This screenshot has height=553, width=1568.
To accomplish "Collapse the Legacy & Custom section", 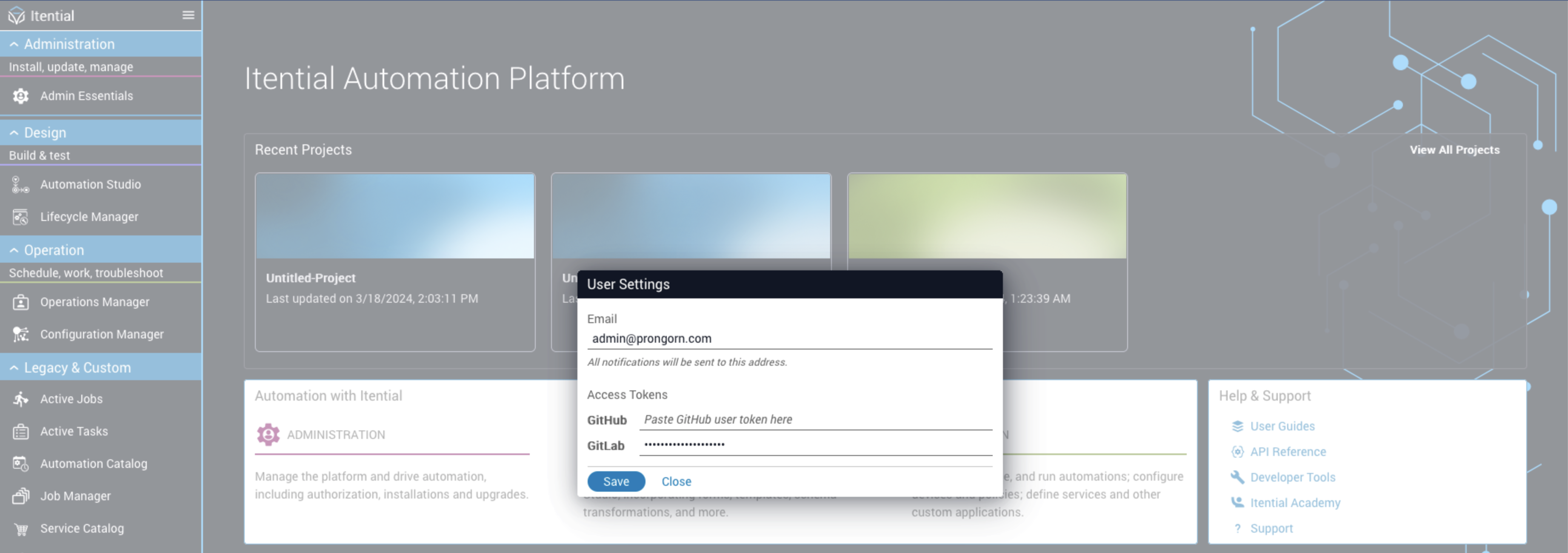I will pyautogui.click(x=14, y=368).
